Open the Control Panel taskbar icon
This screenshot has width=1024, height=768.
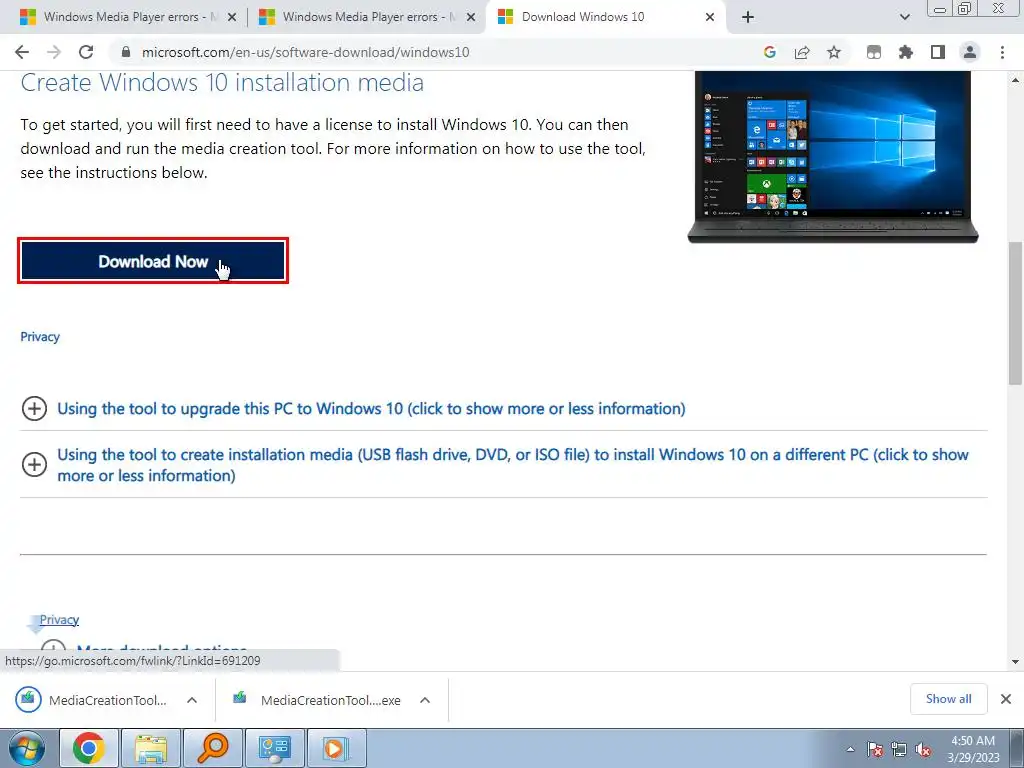point(274,748)
